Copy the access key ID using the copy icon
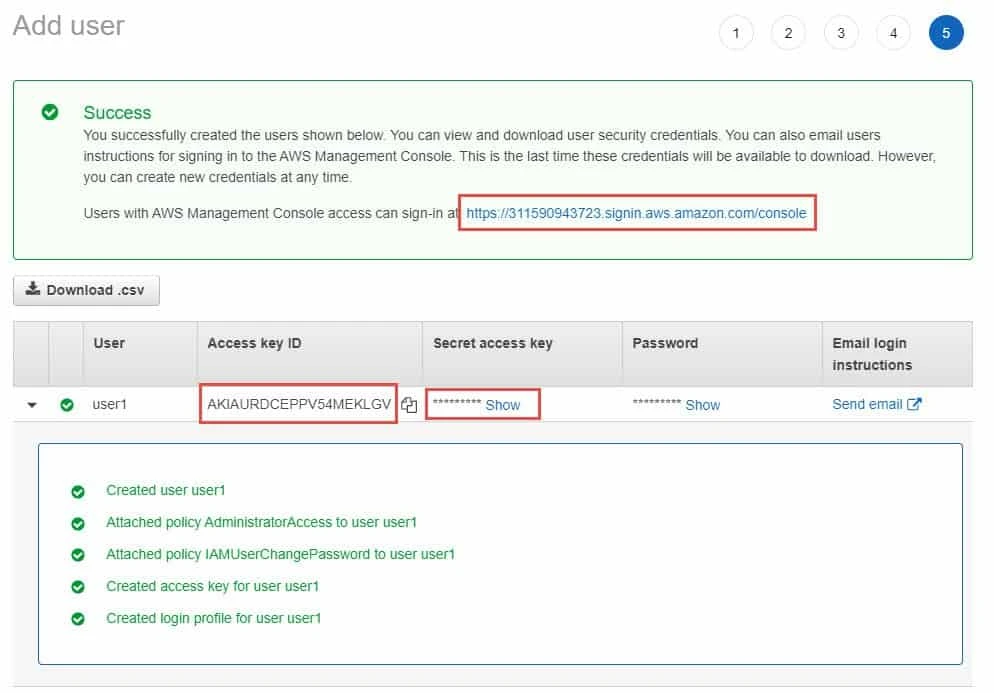The height and width of the screenshot is (693, 994). click(409, 404)
